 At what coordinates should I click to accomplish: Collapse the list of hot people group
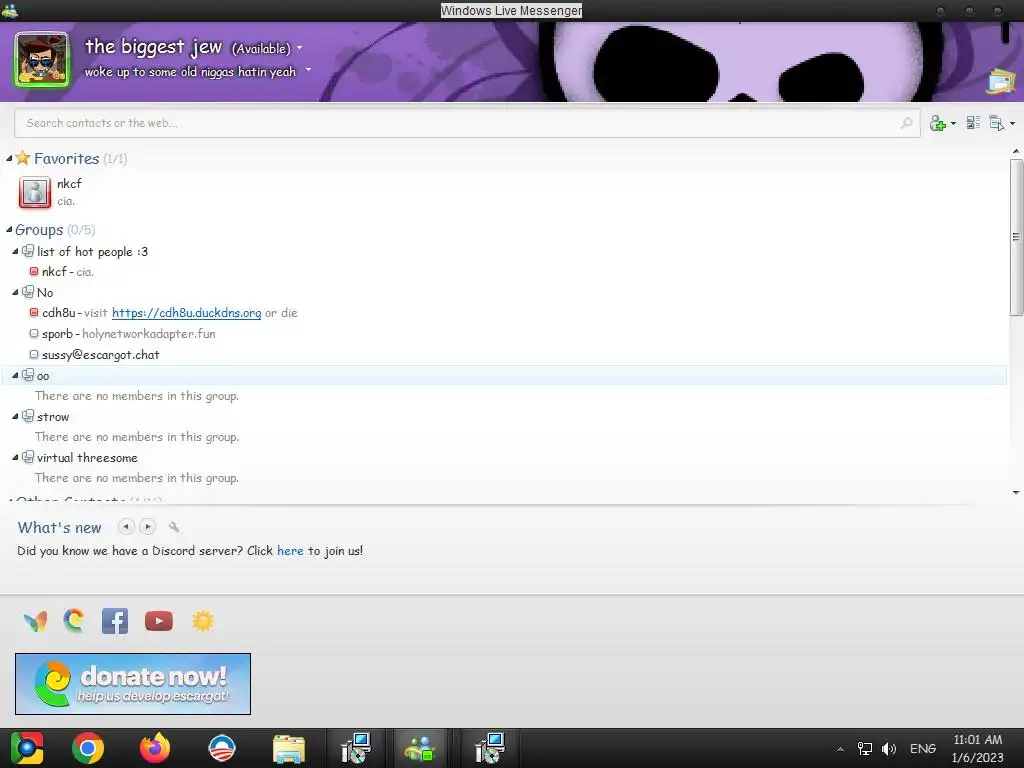point(15,251)
